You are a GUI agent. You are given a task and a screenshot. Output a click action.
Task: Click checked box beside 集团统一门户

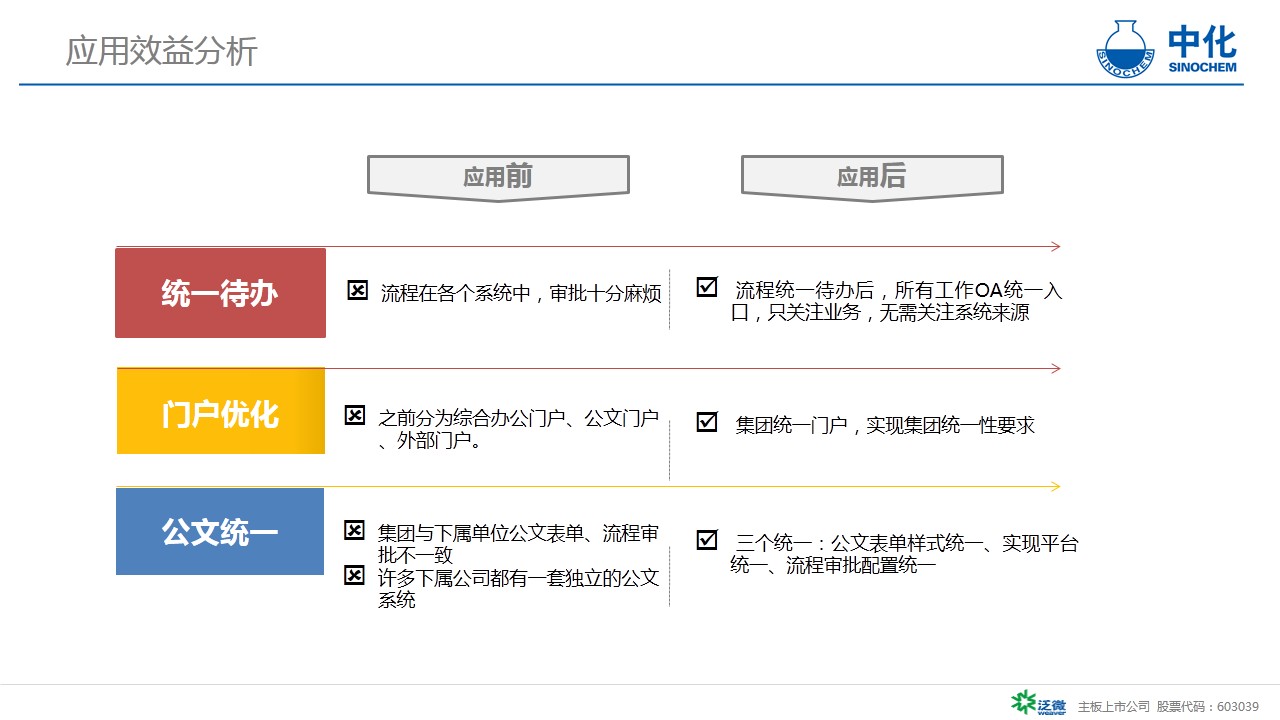707,422
